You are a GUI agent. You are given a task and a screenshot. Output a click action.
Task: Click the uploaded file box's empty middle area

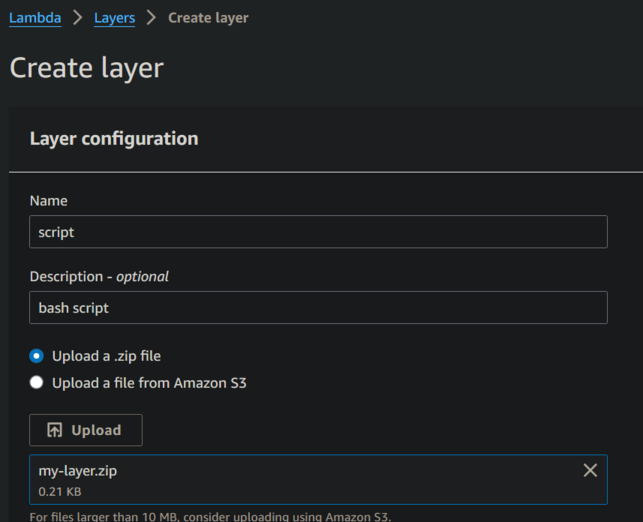[330, 480]
